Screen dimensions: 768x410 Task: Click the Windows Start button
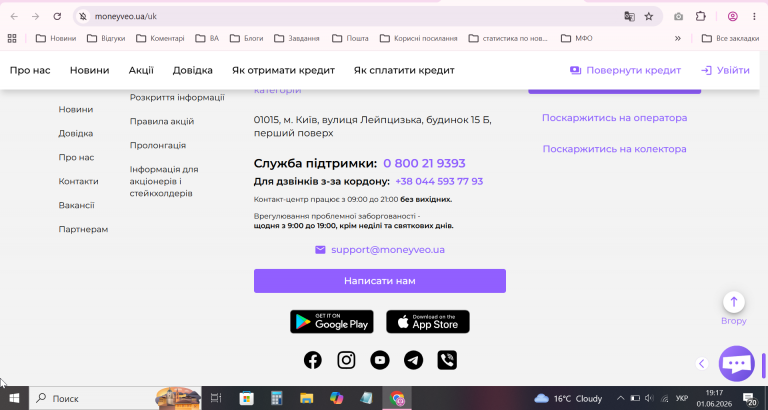coord(14,398)
